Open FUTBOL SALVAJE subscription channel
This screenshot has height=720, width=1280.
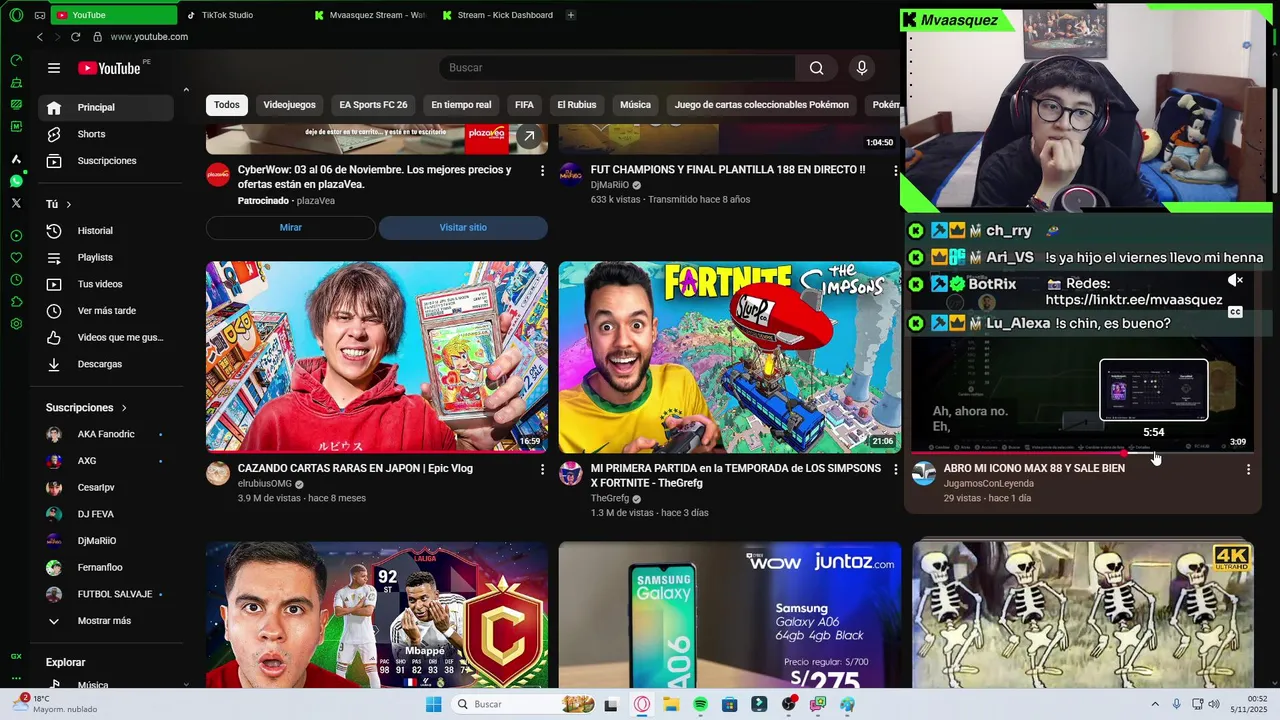(105, 595)
